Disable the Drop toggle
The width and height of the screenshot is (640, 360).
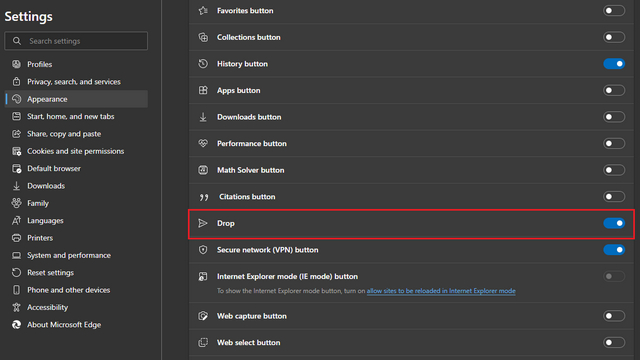(x=614, y=223)
